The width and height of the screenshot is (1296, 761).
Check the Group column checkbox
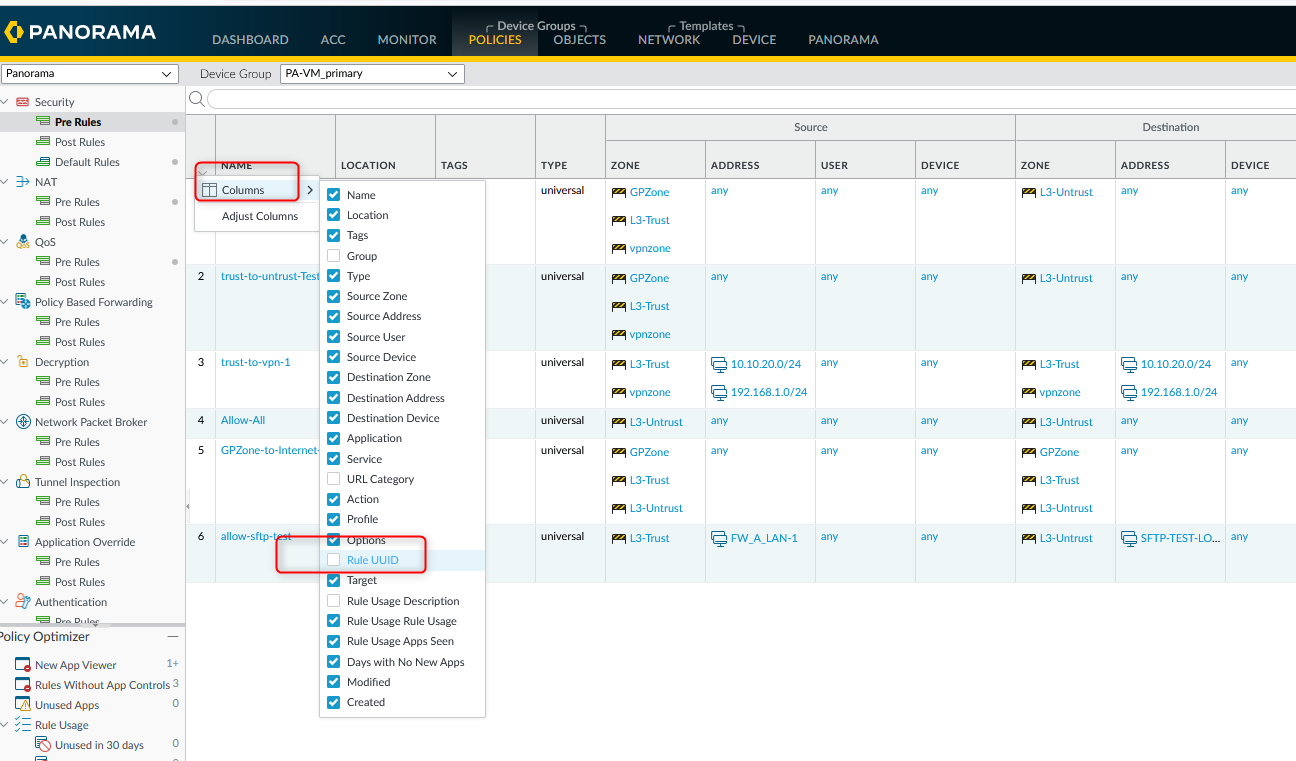(x=334, y=256)
